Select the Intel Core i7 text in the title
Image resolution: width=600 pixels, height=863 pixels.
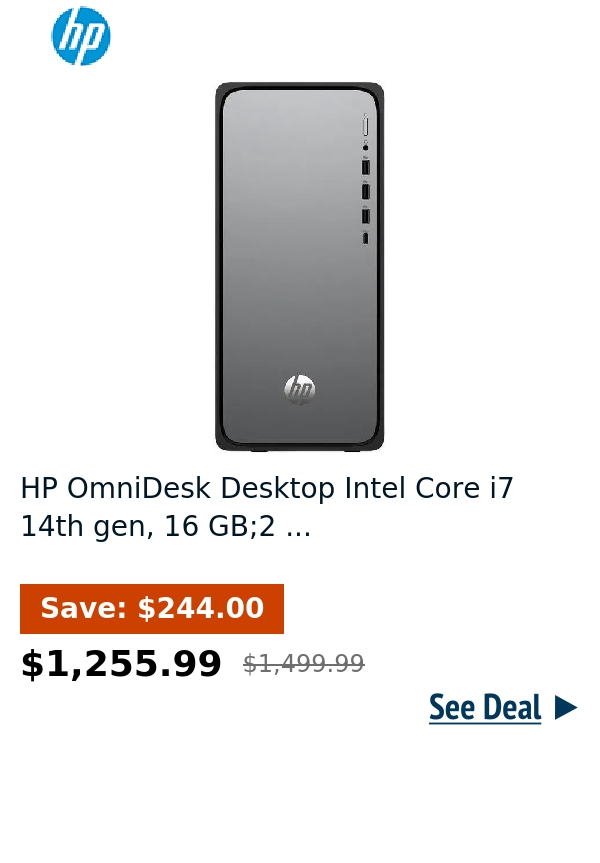pos(428,488)
